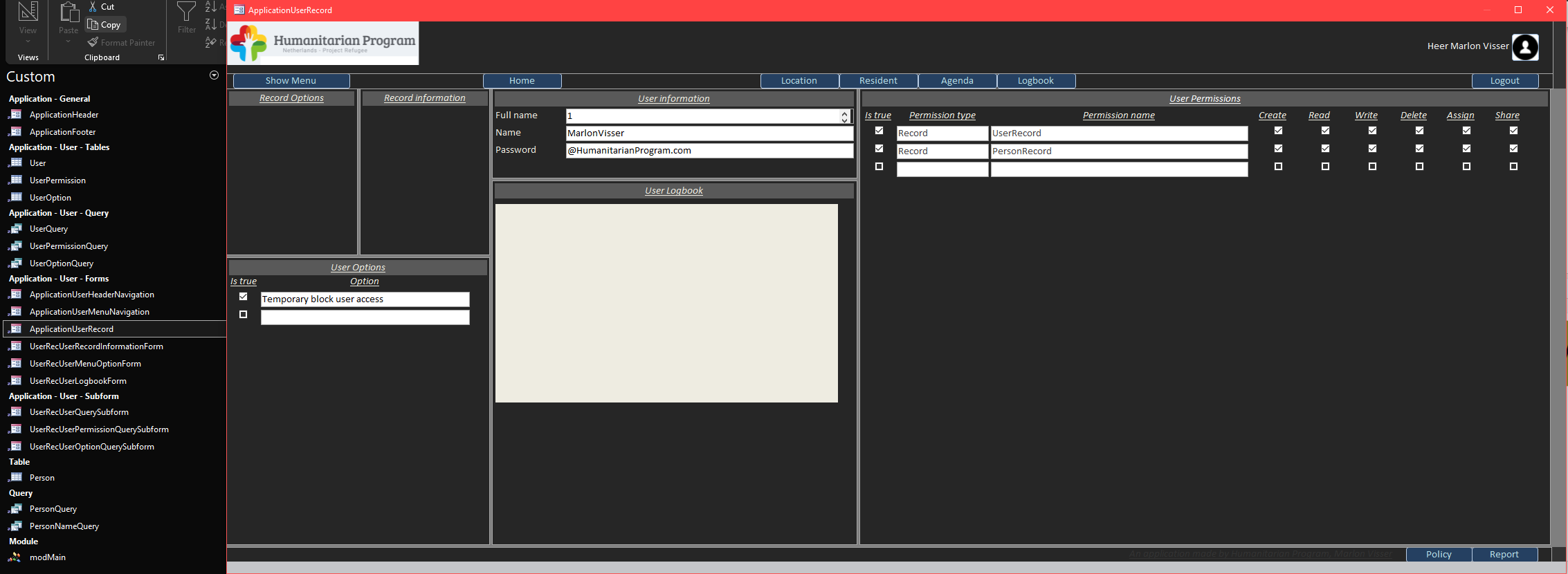Toggle Create permission for UserRecord

[x=1278, y=131]
